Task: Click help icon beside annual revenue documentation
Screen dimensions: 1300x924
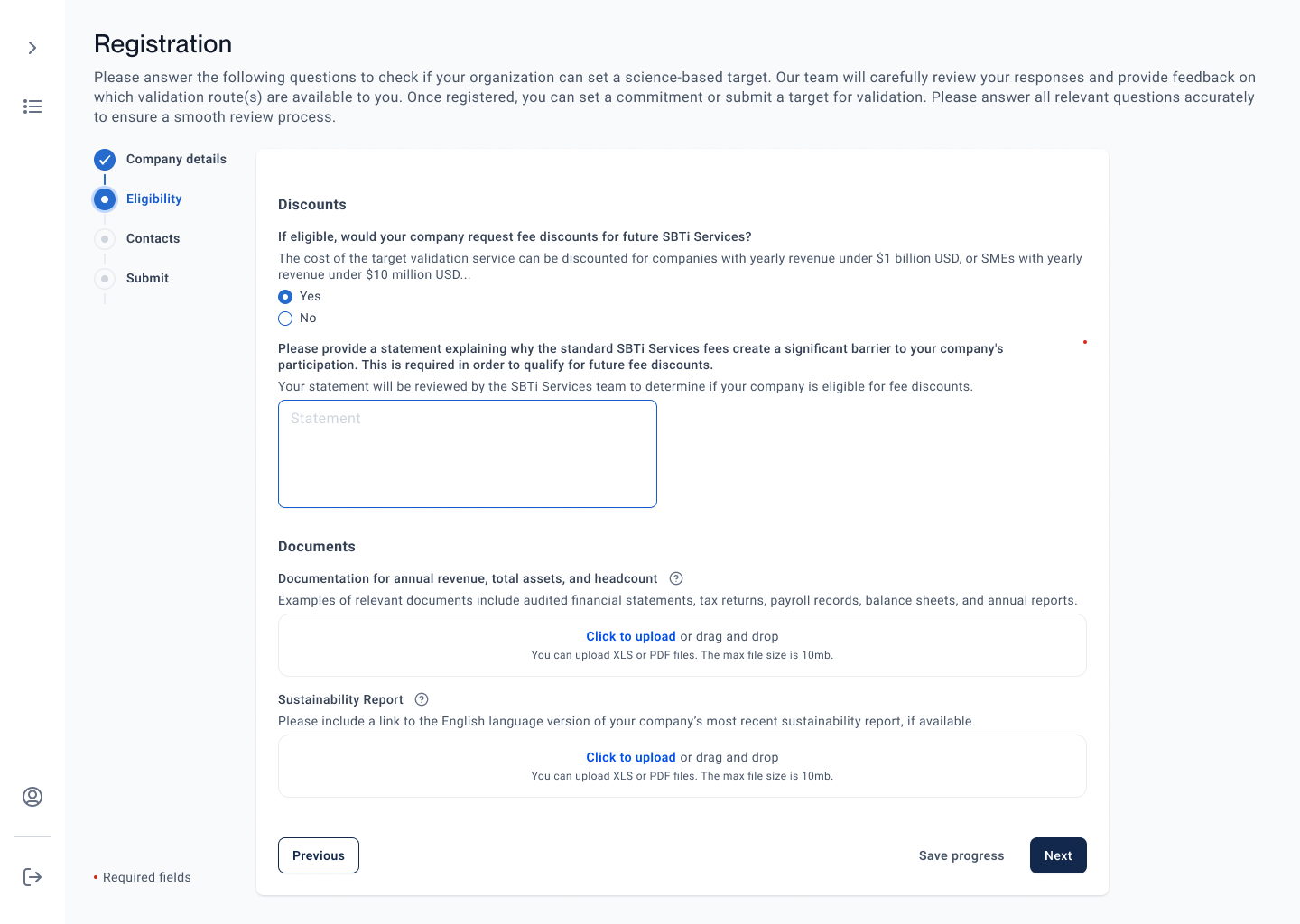Action: pos(676,578)
